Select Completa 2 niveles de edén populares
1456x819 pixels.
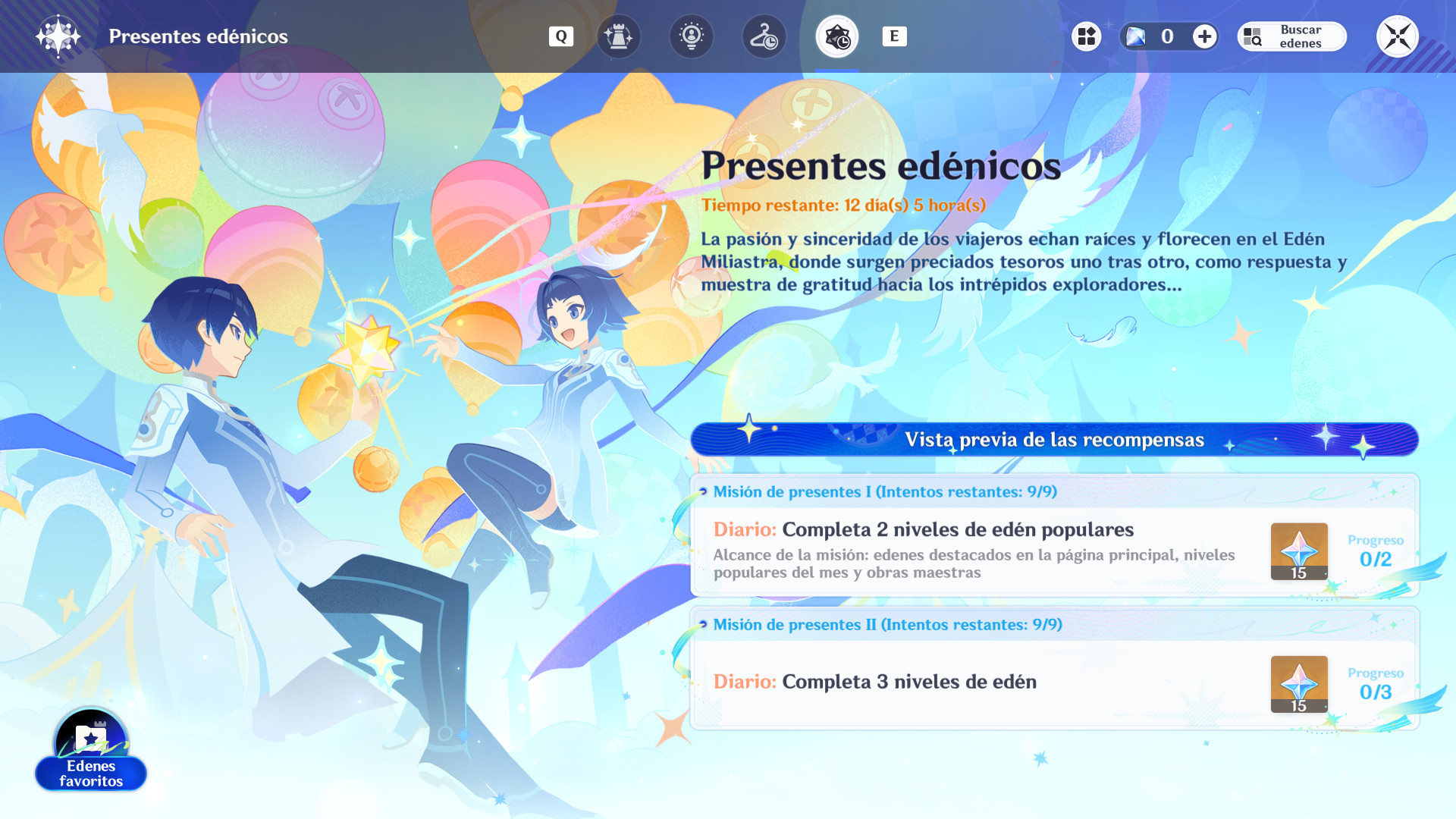958,529
